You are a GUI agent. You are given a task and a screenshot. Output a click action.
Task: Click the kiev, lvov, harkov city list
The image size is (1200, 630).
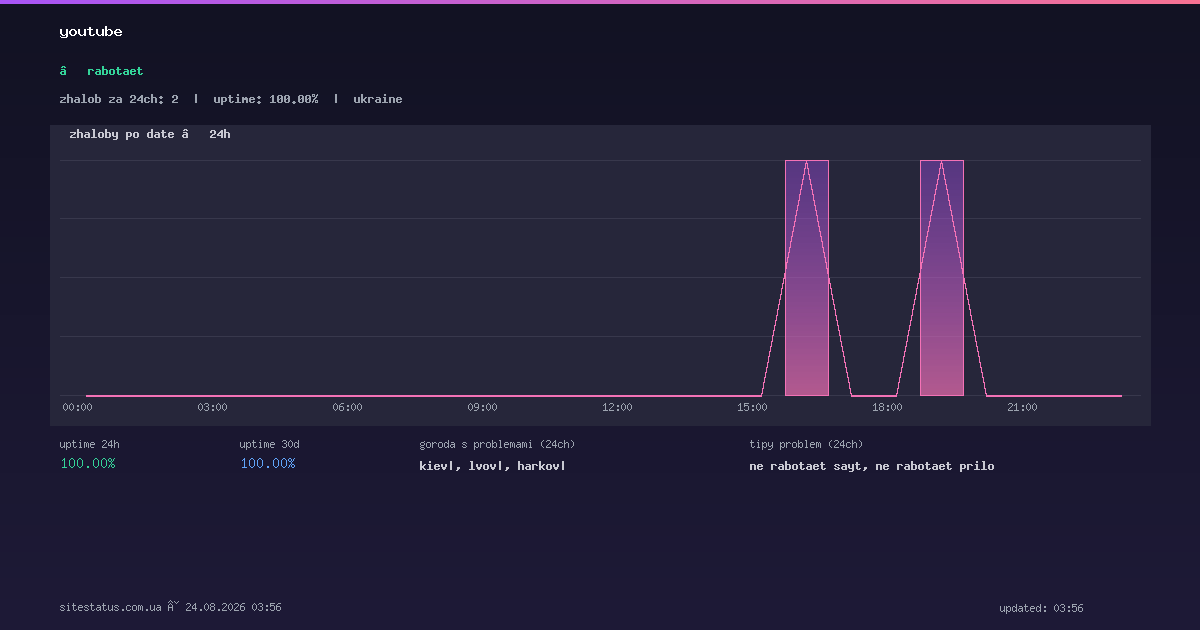[x=492, y=466]
